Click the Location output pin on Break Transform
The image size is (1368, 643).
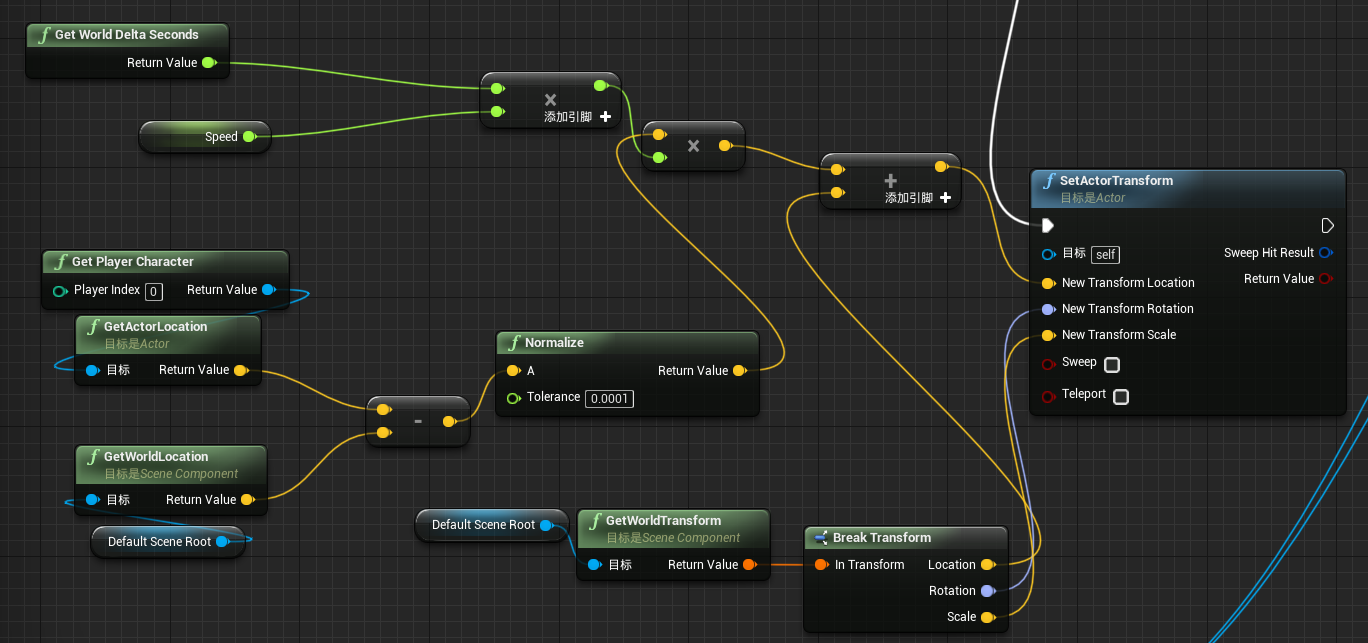click(x=989, y=564)
